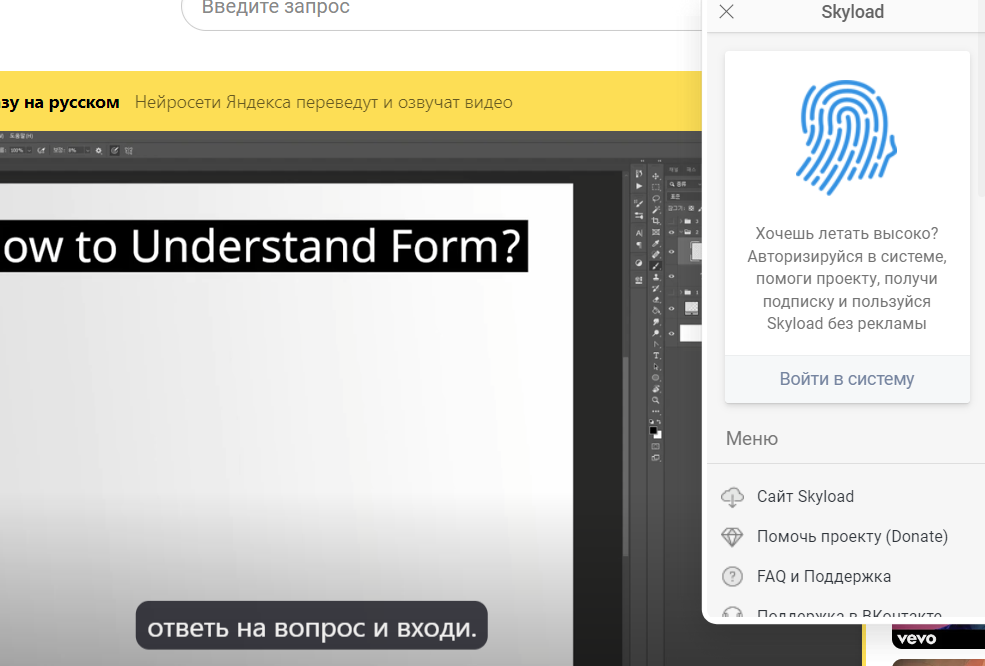Click the 'Skyload' panel title

pos(852,11)
